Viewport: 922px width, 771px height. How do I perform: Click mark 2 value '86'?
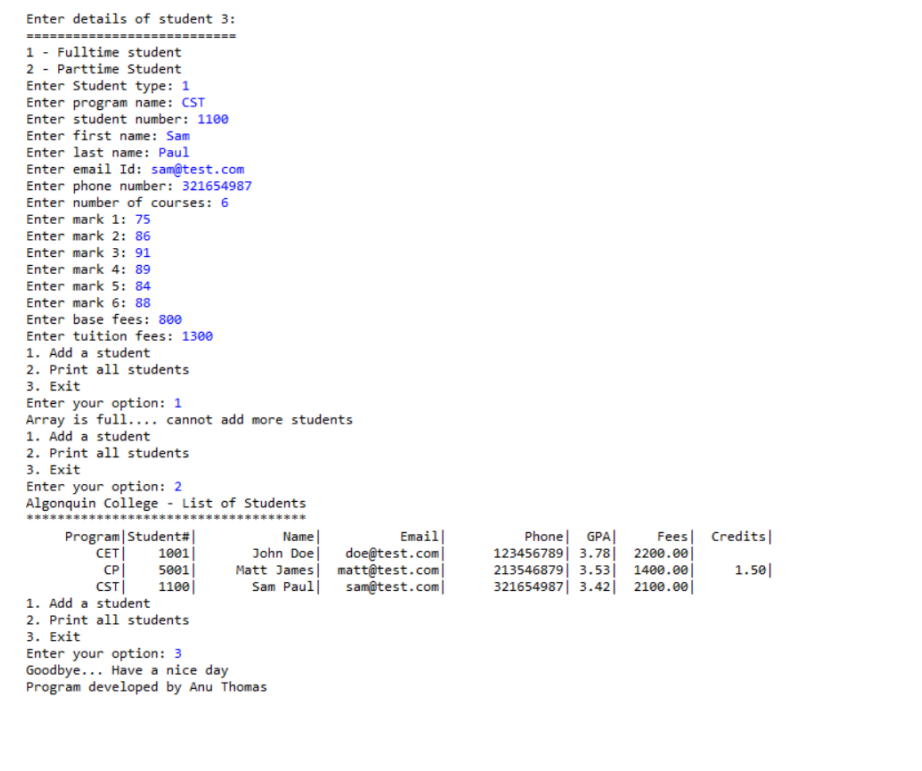(143, 236)
